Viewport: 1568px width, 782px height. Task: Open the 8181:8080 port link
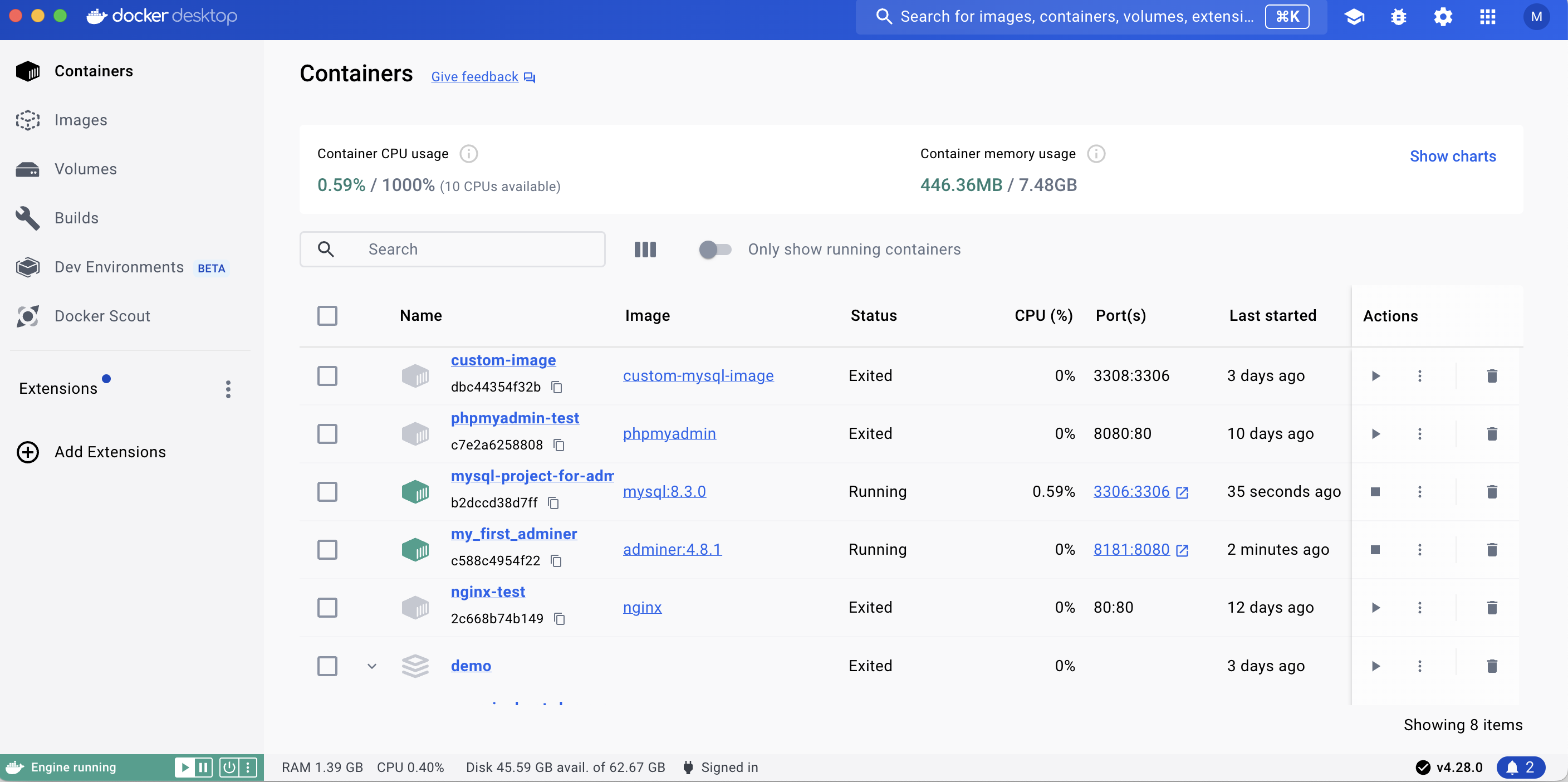[x=1131, y=549]
